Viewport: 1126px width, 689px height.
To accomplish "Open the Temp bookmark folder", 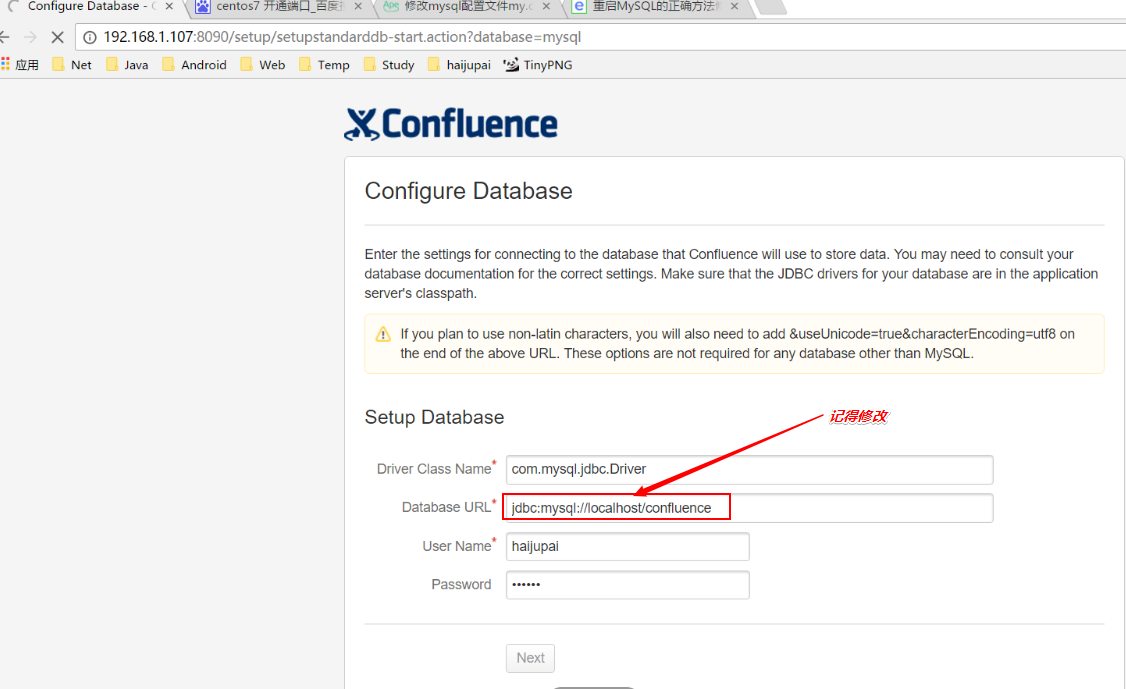I will [x=325, y=65].
